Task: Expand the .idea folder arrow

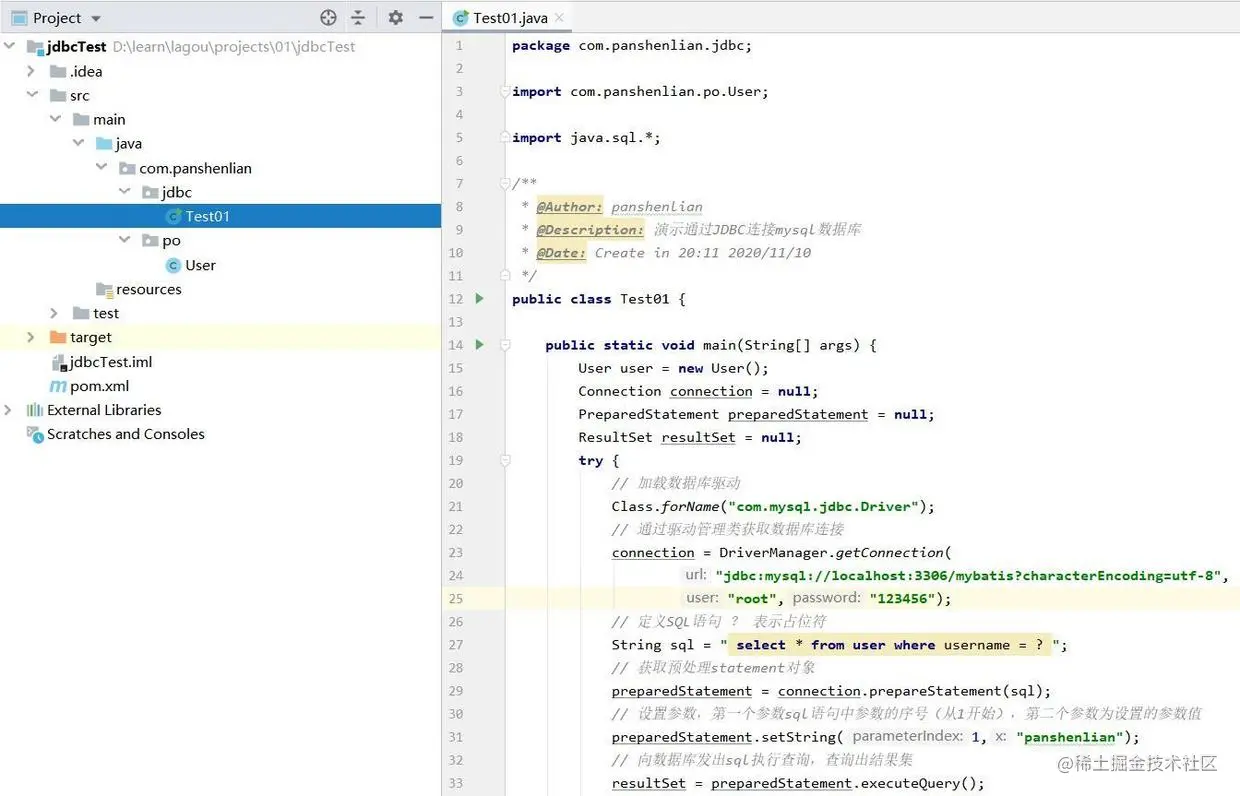Action: [31, 71]
